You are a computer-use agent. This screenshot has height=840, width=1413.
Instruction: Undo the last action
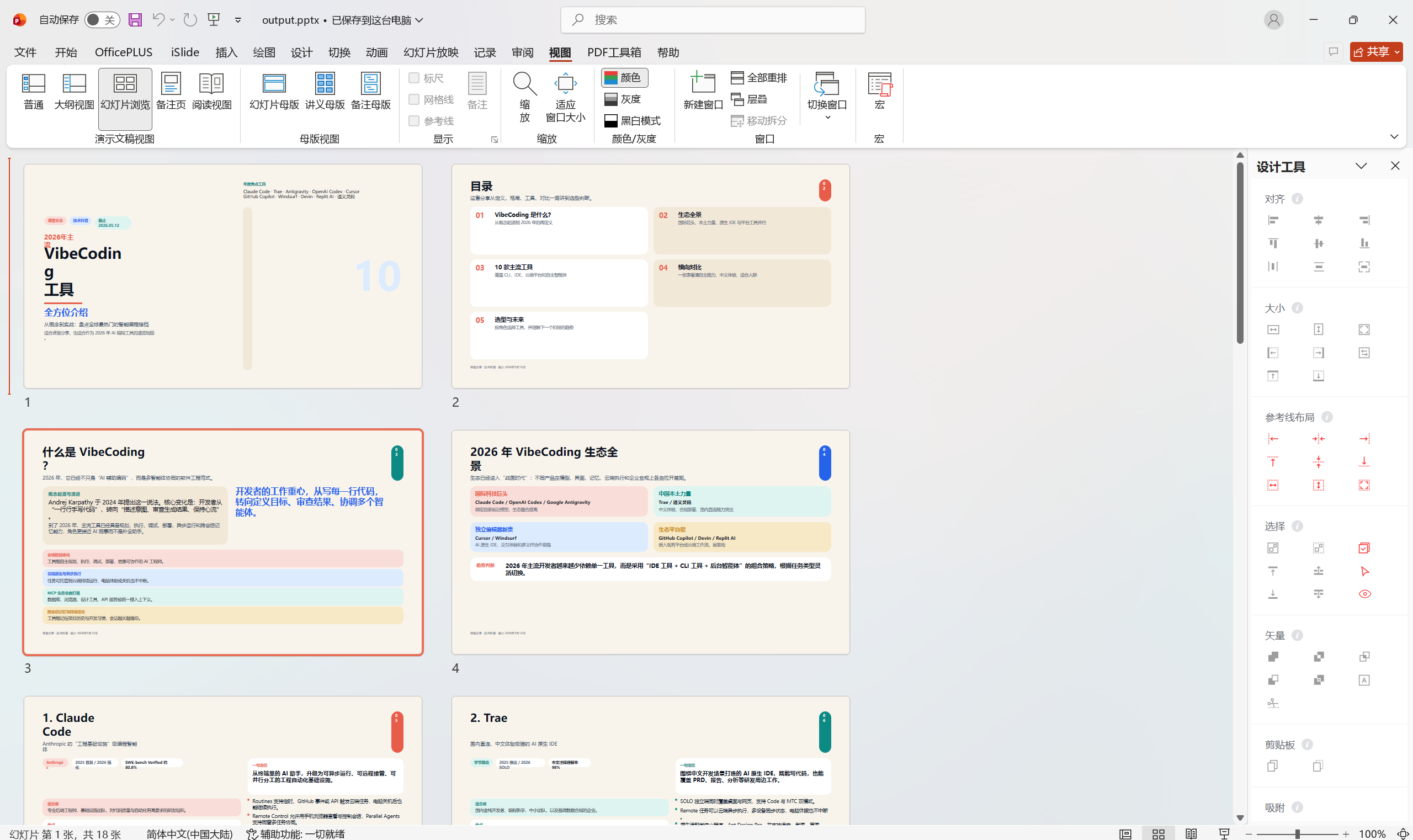pyautogui.click(x=158, y=20)
